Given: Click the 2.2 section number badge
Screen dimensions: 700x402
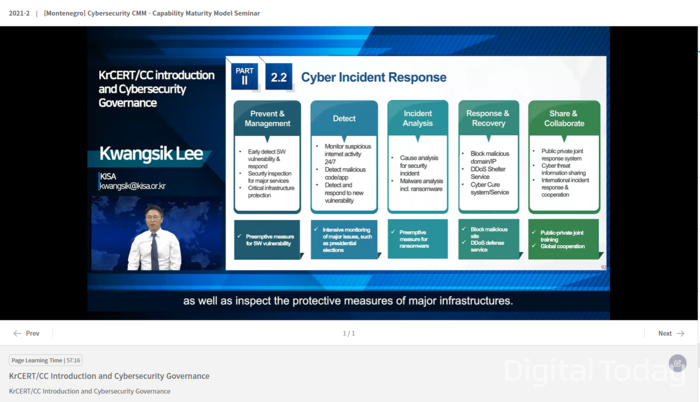Looking at the screenshot, I should [279, 77].
